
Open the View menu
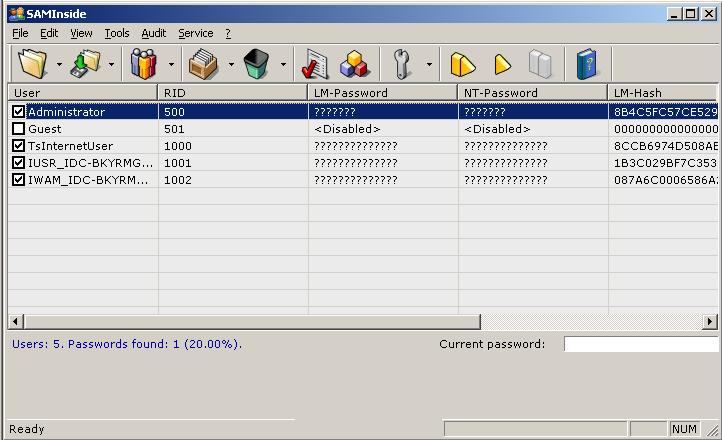pyautogui.click(x=81, y=33)
